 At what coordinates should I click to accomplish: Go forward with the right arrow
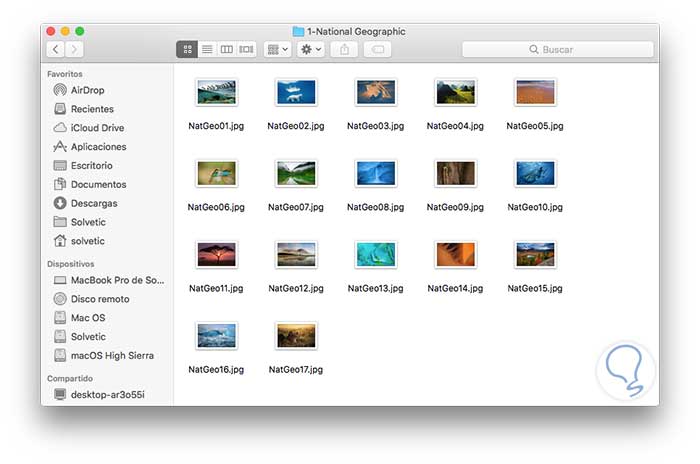[74, 49]
